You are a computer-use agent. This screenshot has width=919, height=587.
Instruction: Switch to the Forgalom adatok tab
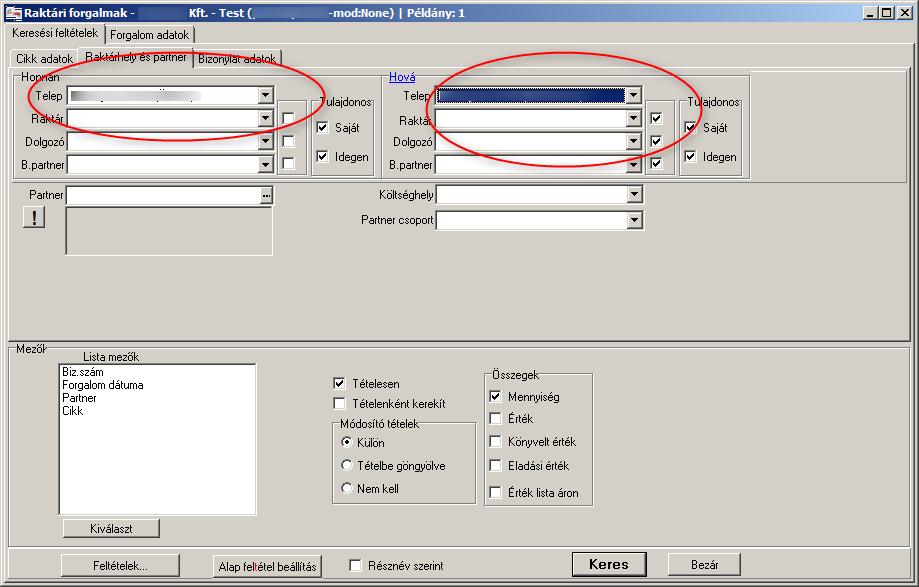tap(149, 35)
